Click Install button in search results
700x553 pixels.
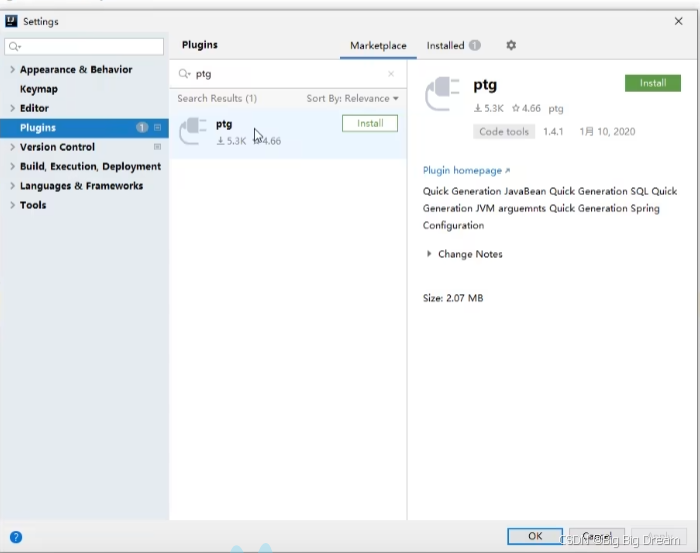click(x=370, y=123)
